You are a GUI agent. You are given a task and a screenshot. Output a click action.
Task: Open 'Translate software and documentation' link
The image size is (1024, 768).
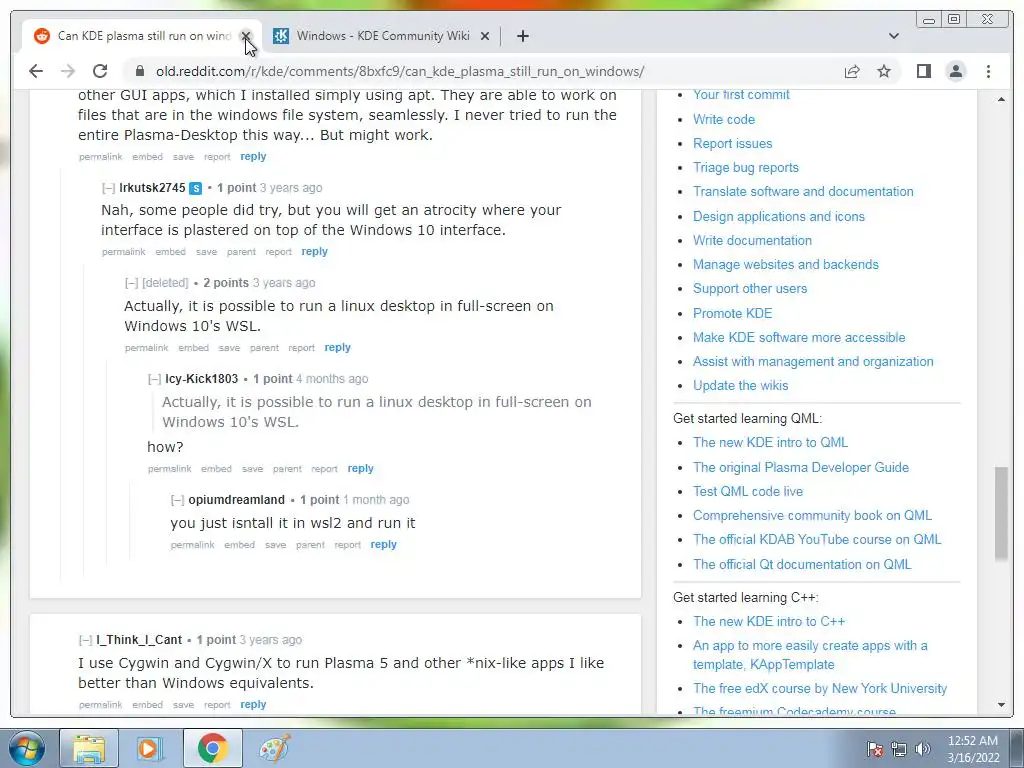[803, 191]
